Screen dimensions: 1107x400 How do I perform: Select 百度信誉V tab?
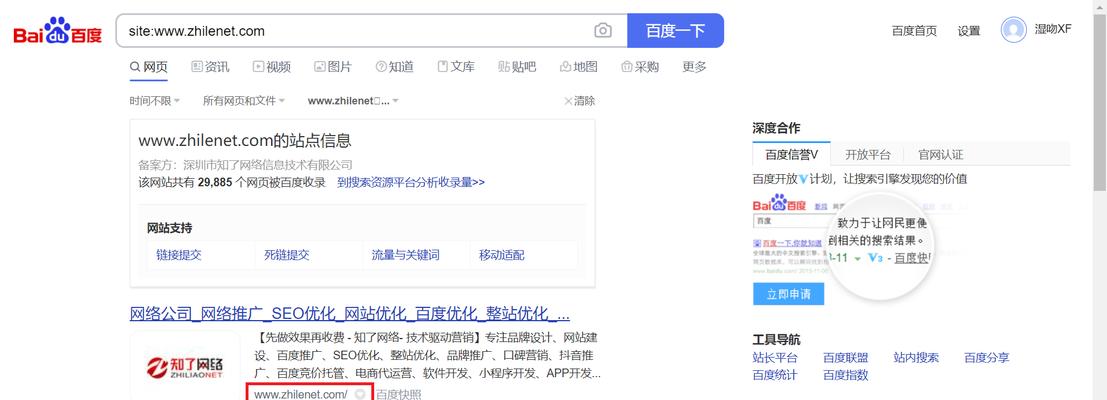coord(791,155)
